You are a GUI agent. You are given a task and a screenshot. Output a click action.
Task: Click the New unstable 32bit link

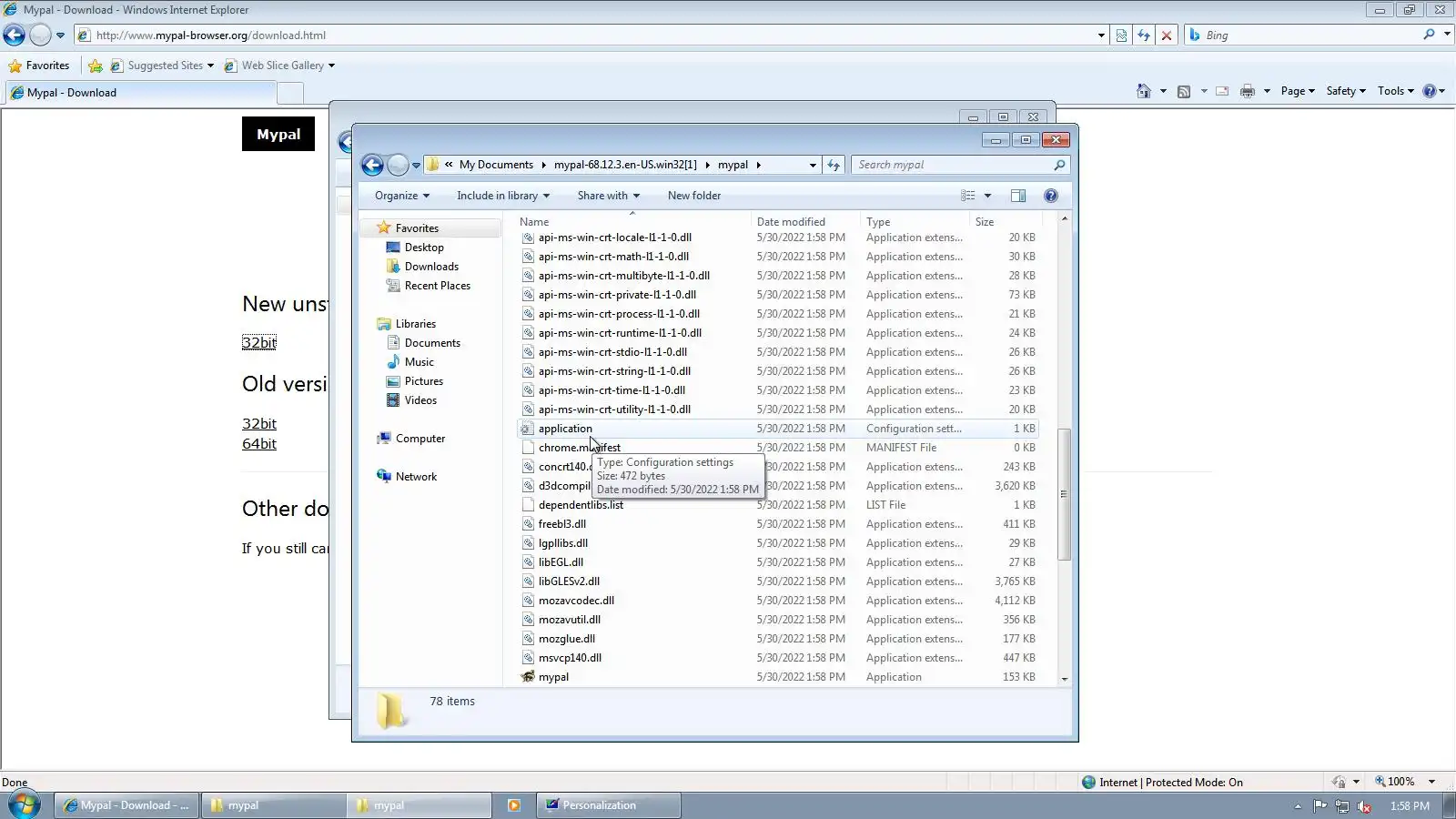259,343
